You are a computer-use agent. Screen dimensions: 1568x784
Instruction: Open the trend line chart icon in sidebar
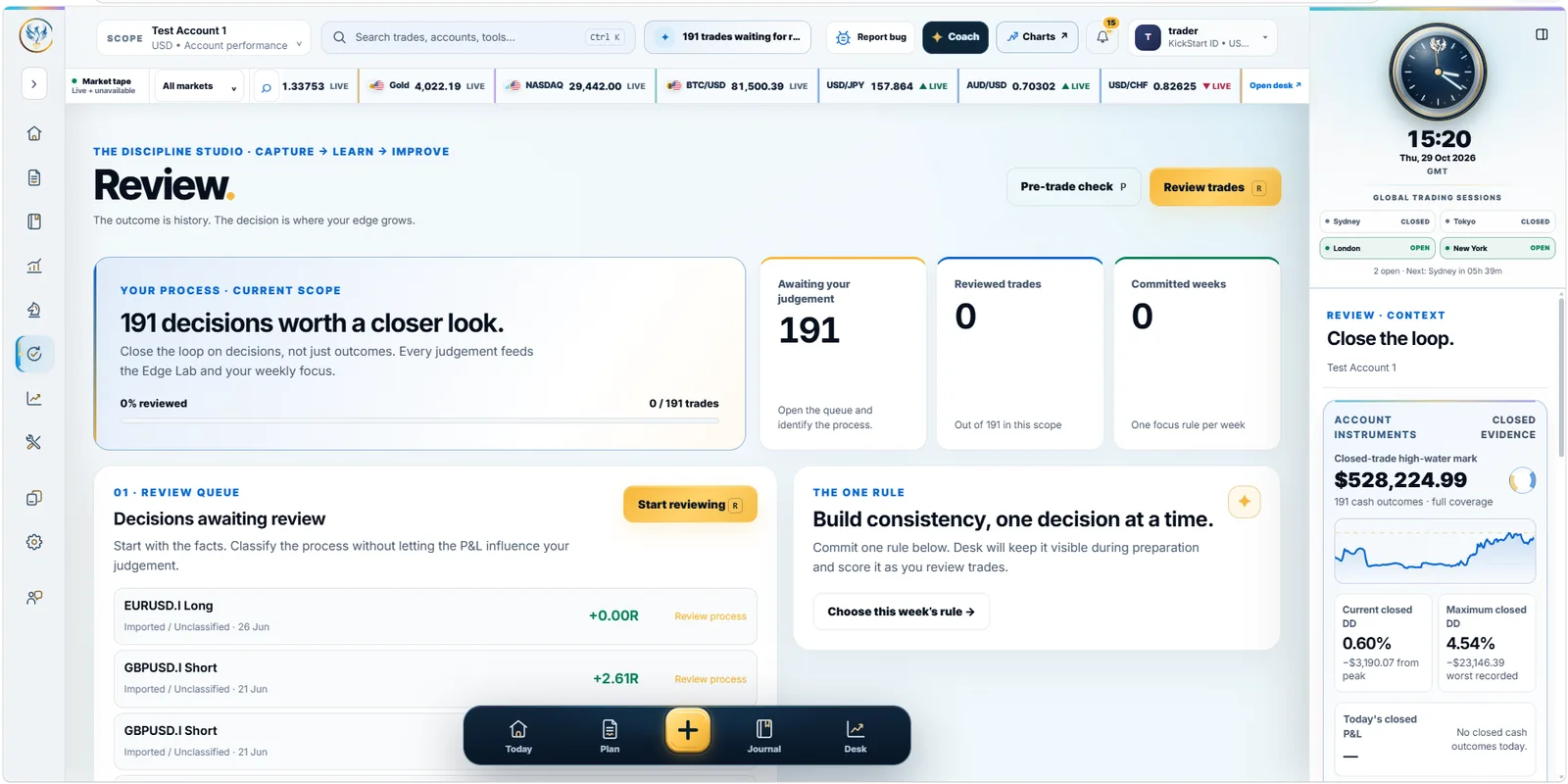click(x=34, y=398)
